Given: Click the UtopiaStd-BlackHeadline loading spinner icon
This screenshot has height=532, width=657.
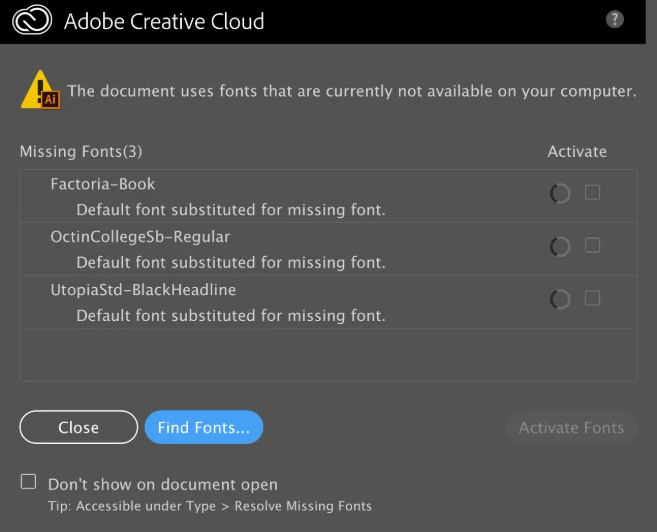Looking at the screenshot, I should click(x=560, y=299).
